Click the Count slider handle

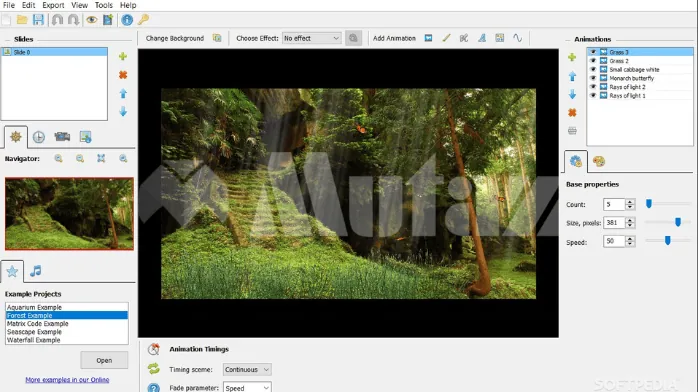tap(649, 204)
